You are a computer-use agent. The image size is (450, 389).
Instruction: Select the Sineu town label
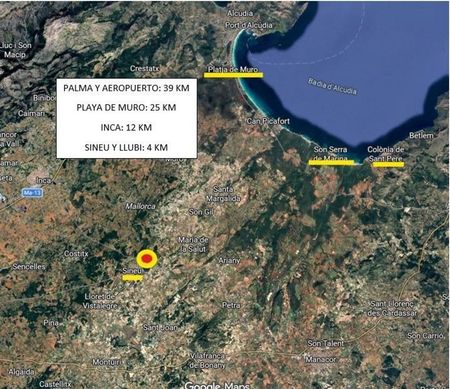point(133,271)
